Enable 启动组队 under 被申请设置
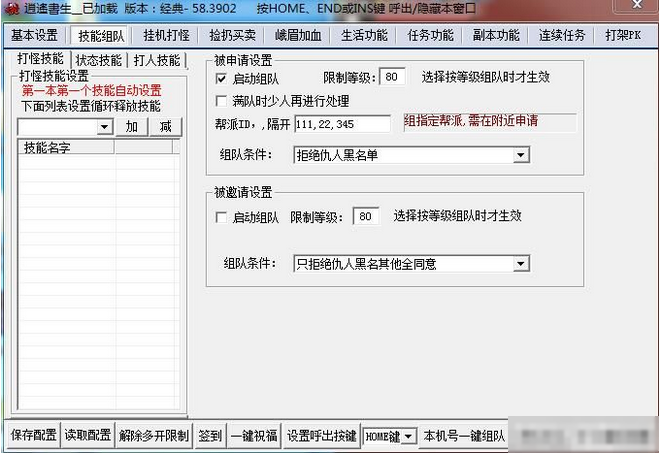659x453 pixels. point(222,78)
